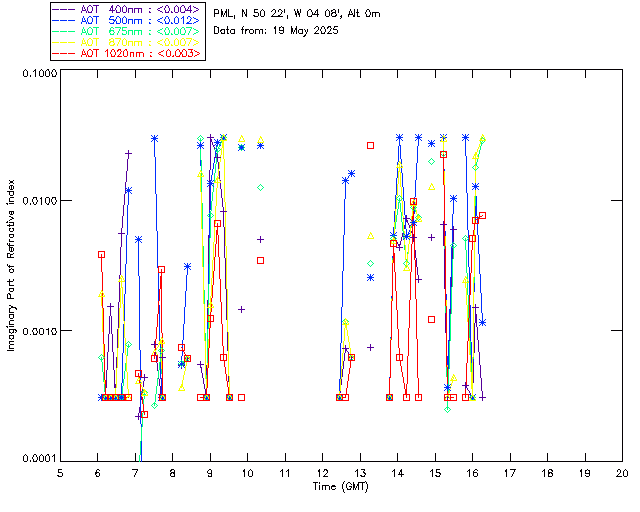Screen dimensions: 640x512
Task: Click the x-axis tick label 11
Action: (x=285, y=473)
